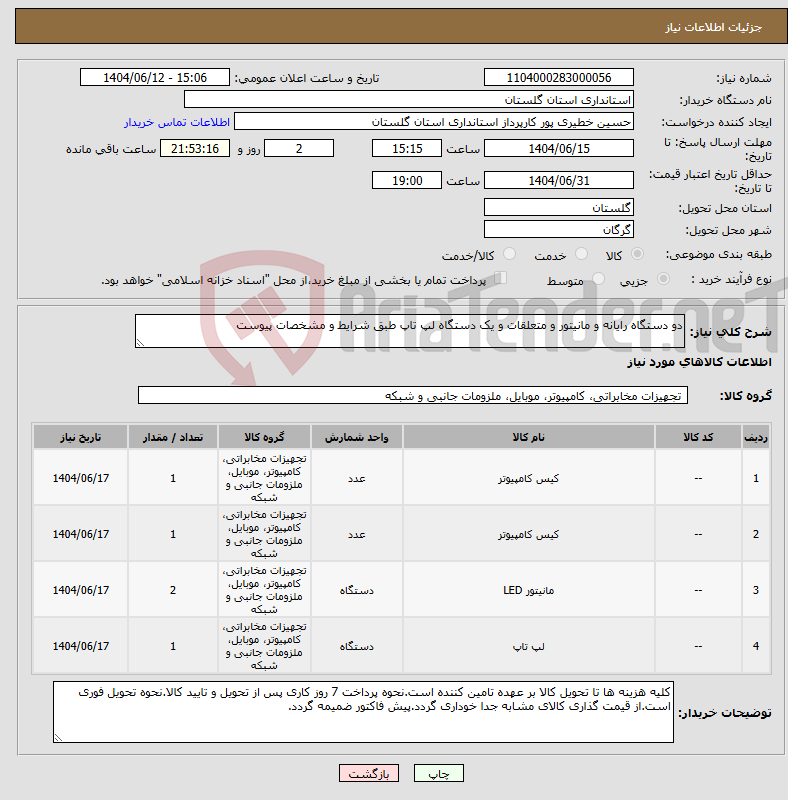Click the کد کالا column header
788x800 pixels.
[x=698, y=437]
